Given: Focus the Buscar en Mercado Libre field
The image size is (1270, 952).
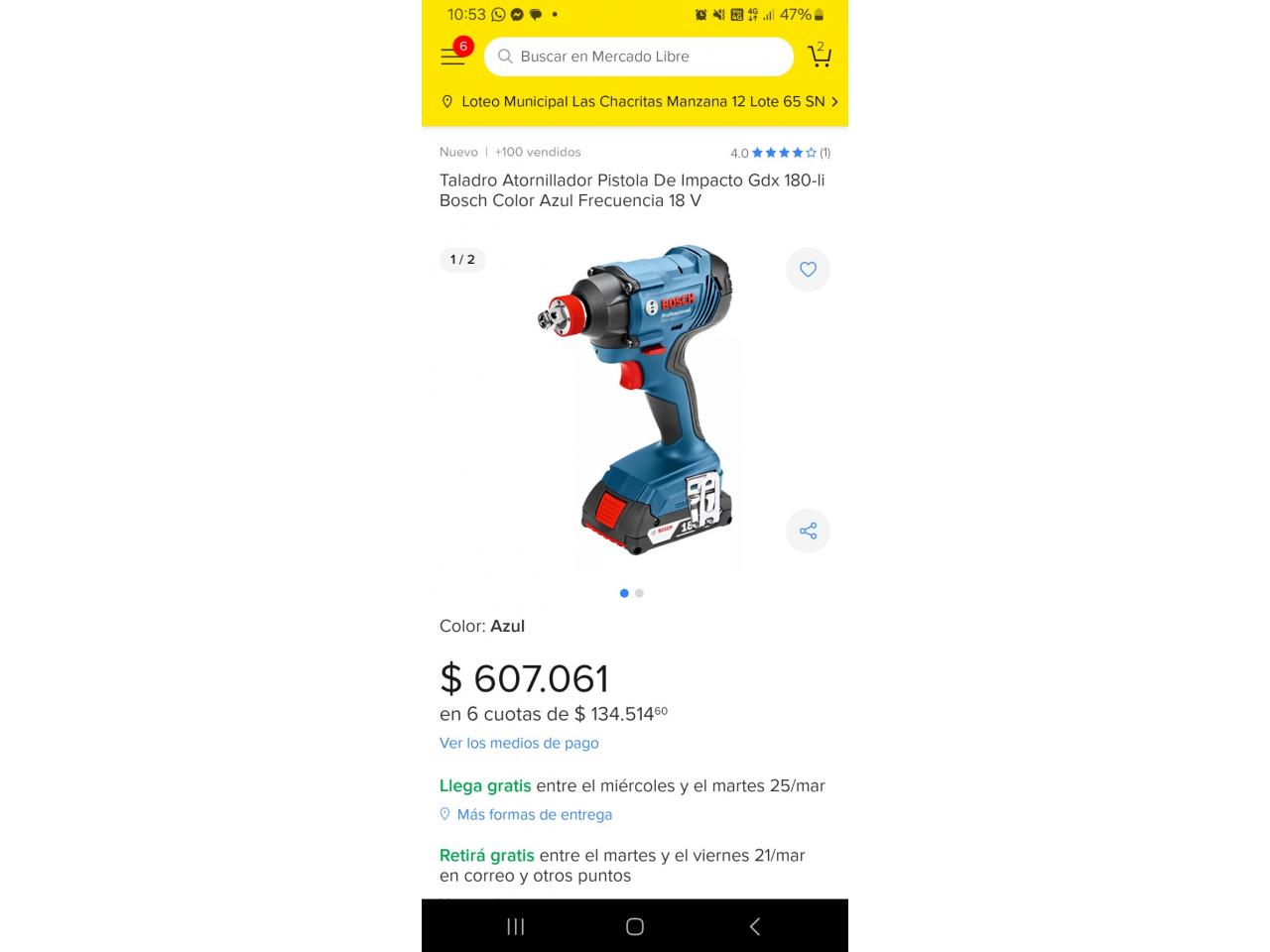Looking at the screenshot, I should pyautogui.click(x=639, y=57).
